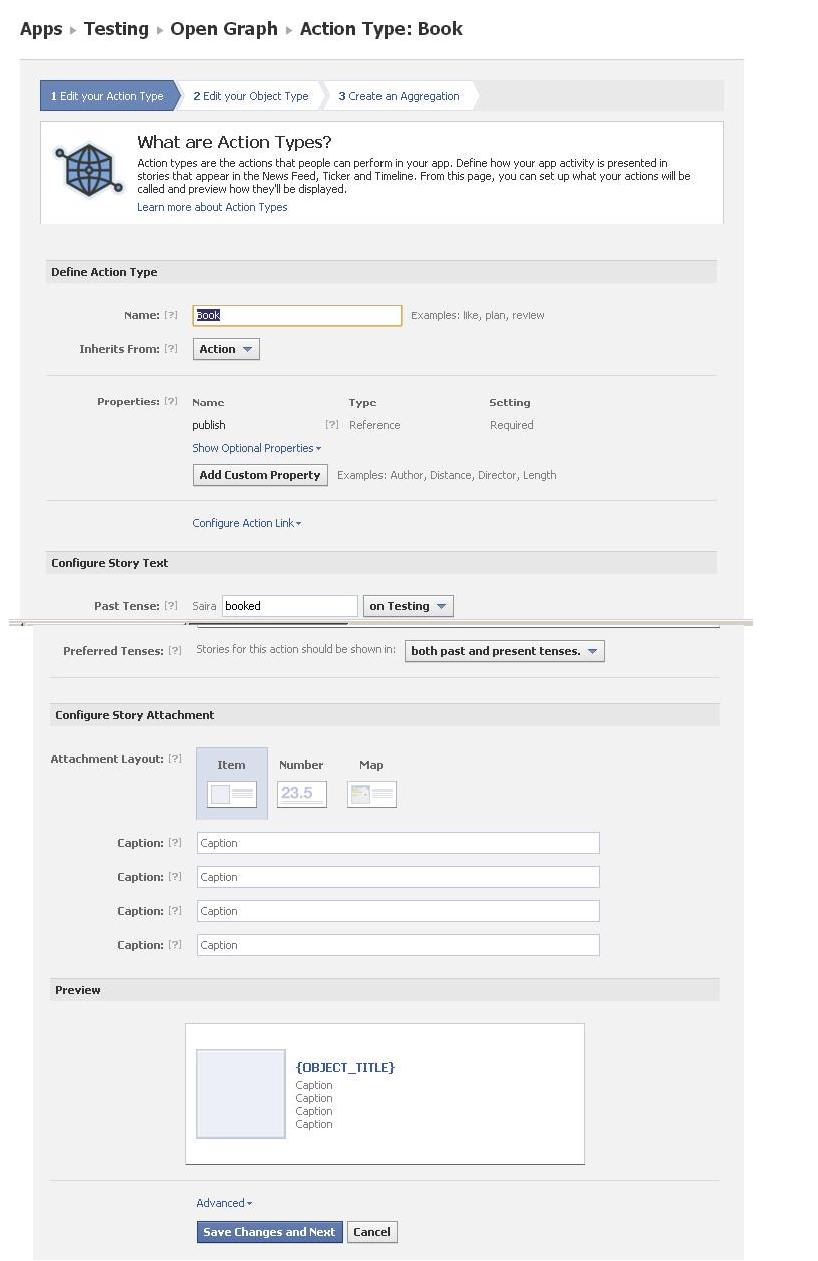Select the Item attachment layout icon
This screenshot has width=818, height=1261.
pos(231,794)
